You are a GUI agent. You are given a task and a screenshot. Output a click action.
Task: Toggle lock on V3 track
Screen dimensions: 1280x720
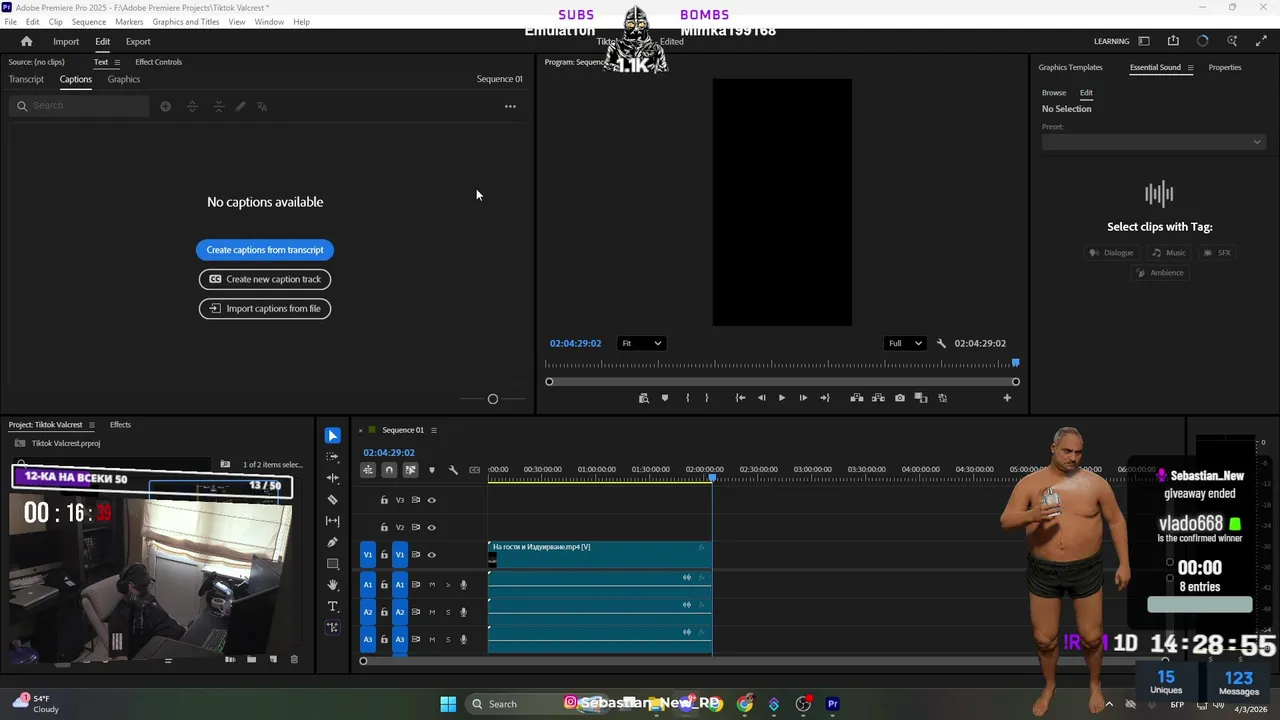(x=384, y=500)
